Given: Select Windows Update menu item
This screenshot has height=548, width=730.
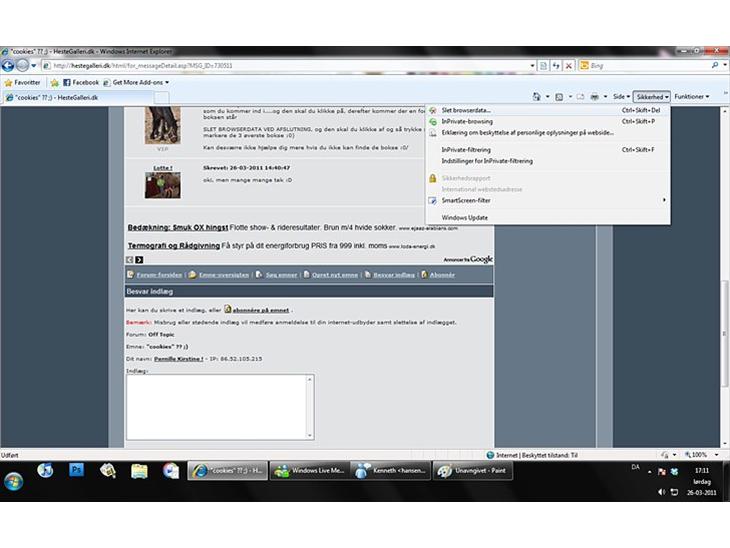Looking at the screenshot, I should coord(464,217).
